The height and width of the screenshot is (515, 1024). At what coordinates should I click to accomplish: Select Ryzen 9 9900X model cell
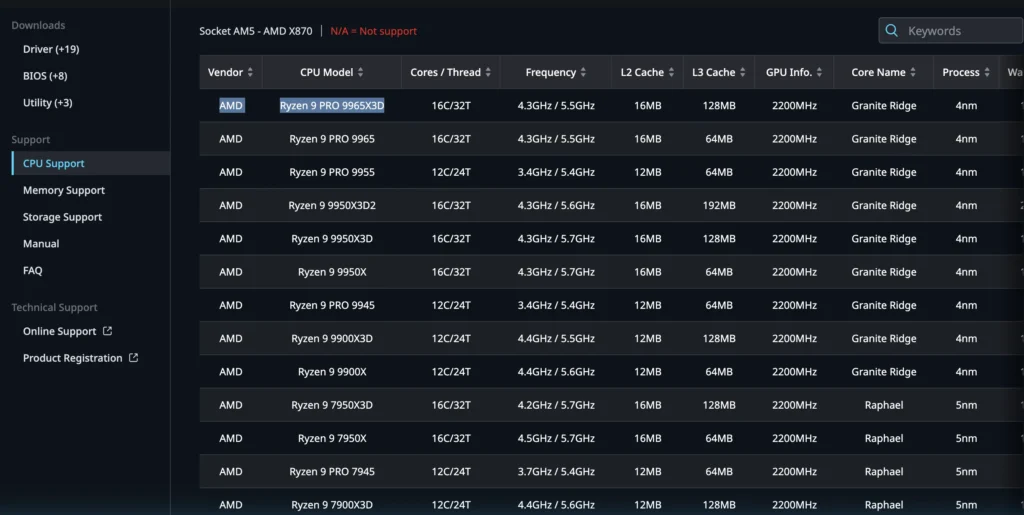pos(332,371)
